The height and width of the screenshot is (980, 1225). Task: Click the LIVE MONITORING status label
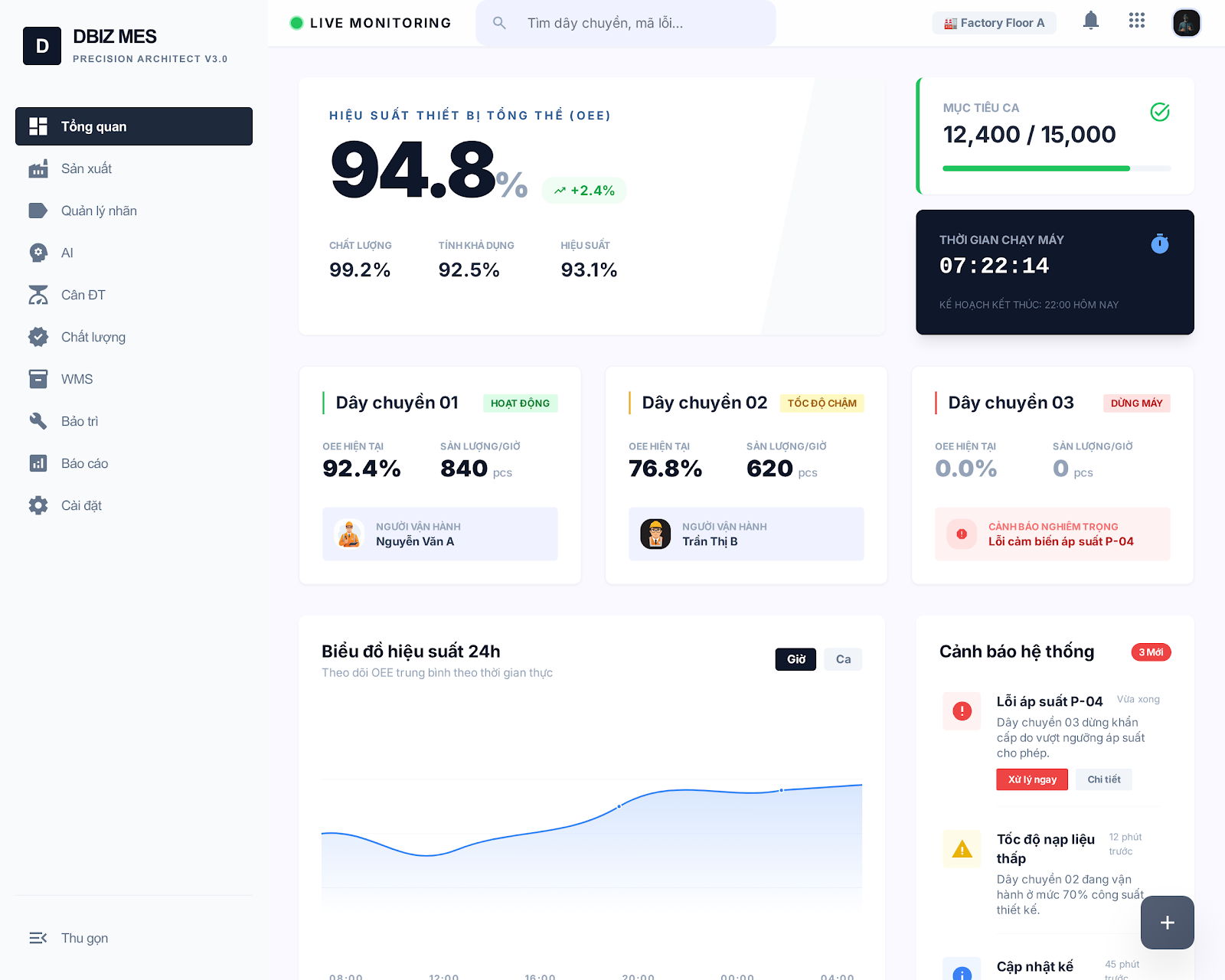tap(381, 23)
